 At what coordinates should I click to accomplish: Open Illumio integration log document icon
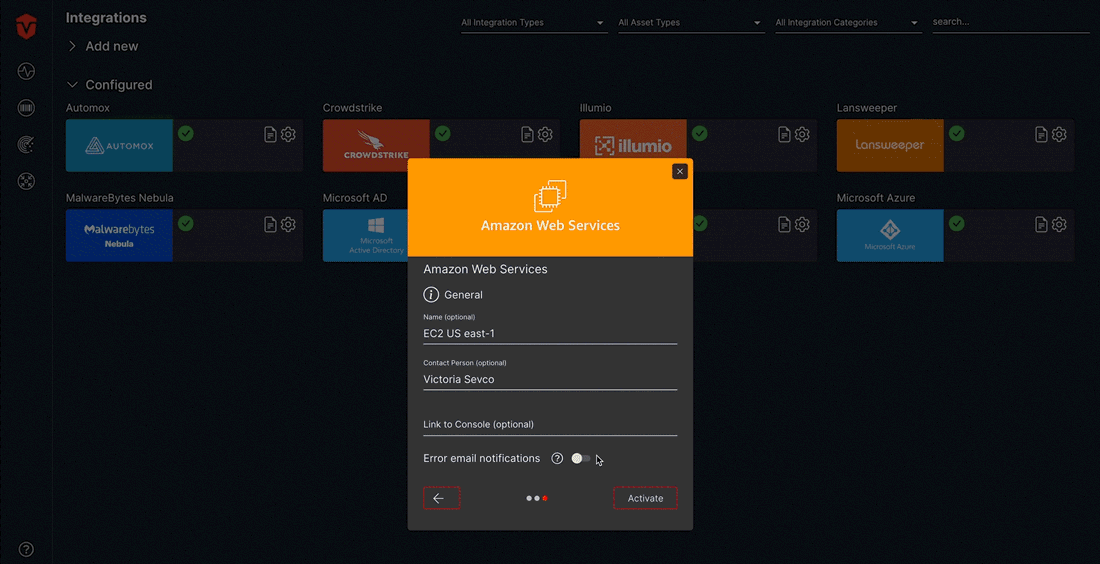[784, 135]
